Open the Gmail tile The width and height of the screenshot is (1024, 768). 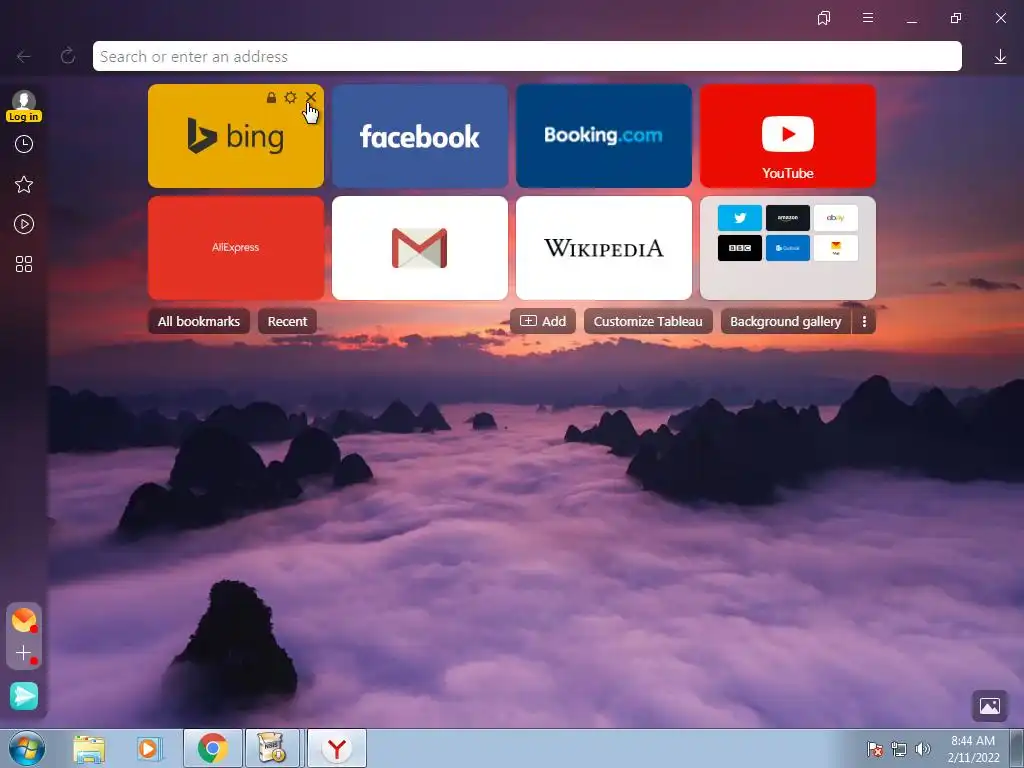point(420,248)
